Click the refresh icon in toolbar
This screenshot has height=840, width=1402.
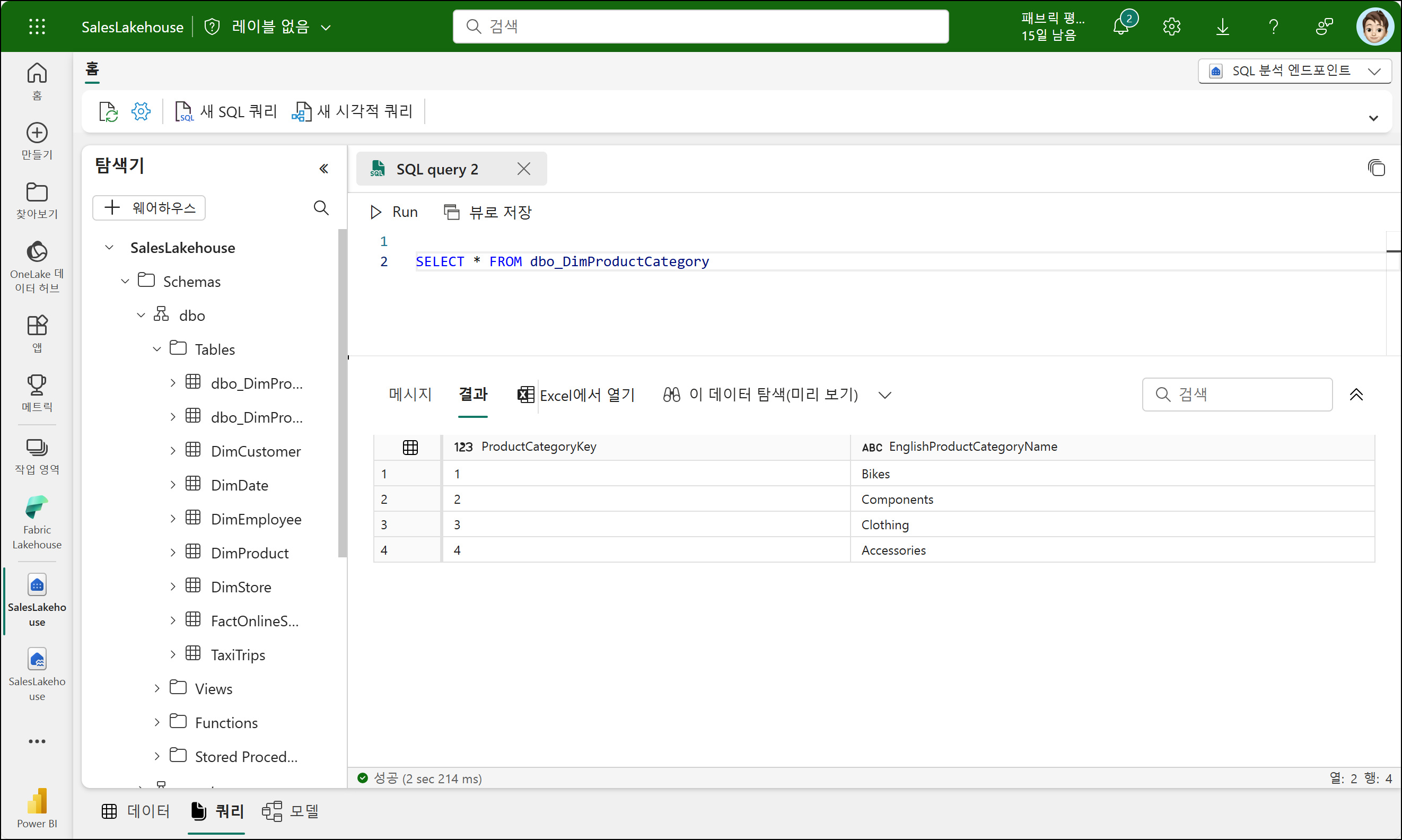pos(108,111)
